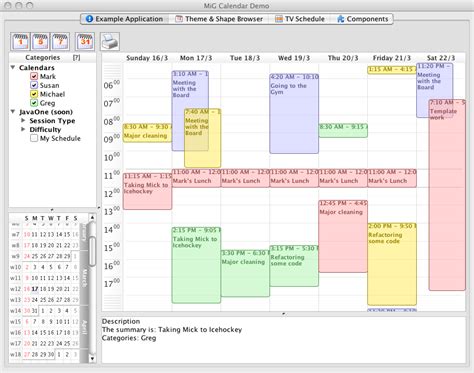Screen dimensions: 474x373
Task: Switch to the 1-day view icon
Action: click(20, 41)
